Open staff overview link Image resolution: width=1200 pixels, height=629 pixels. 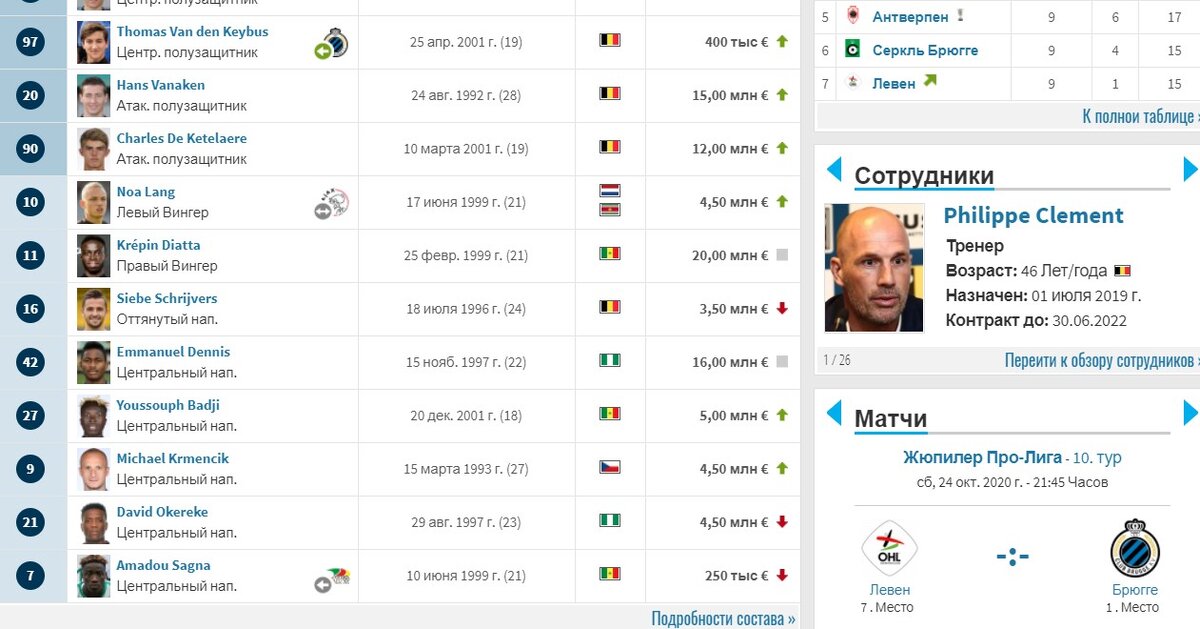pos(1102,360)
